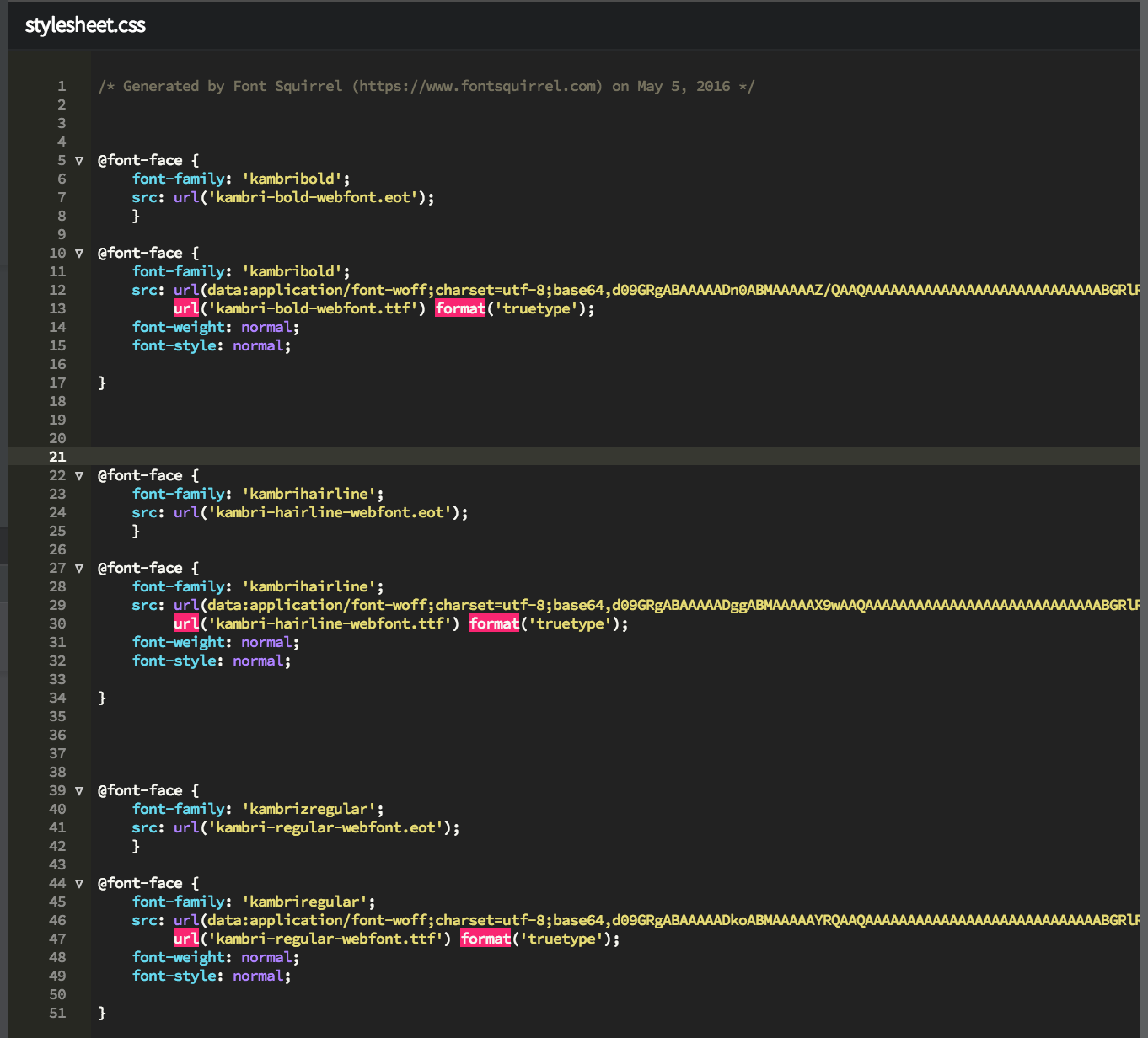Screen dimensions: 1148x1038
Task: Click the highlighted format token on line 13
Action: pos(460,308)
